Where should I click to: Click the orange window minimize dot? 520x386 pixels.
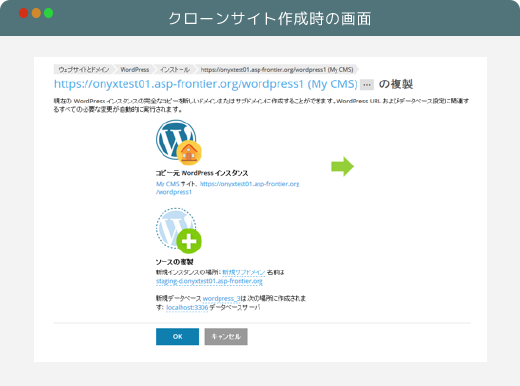36,13
